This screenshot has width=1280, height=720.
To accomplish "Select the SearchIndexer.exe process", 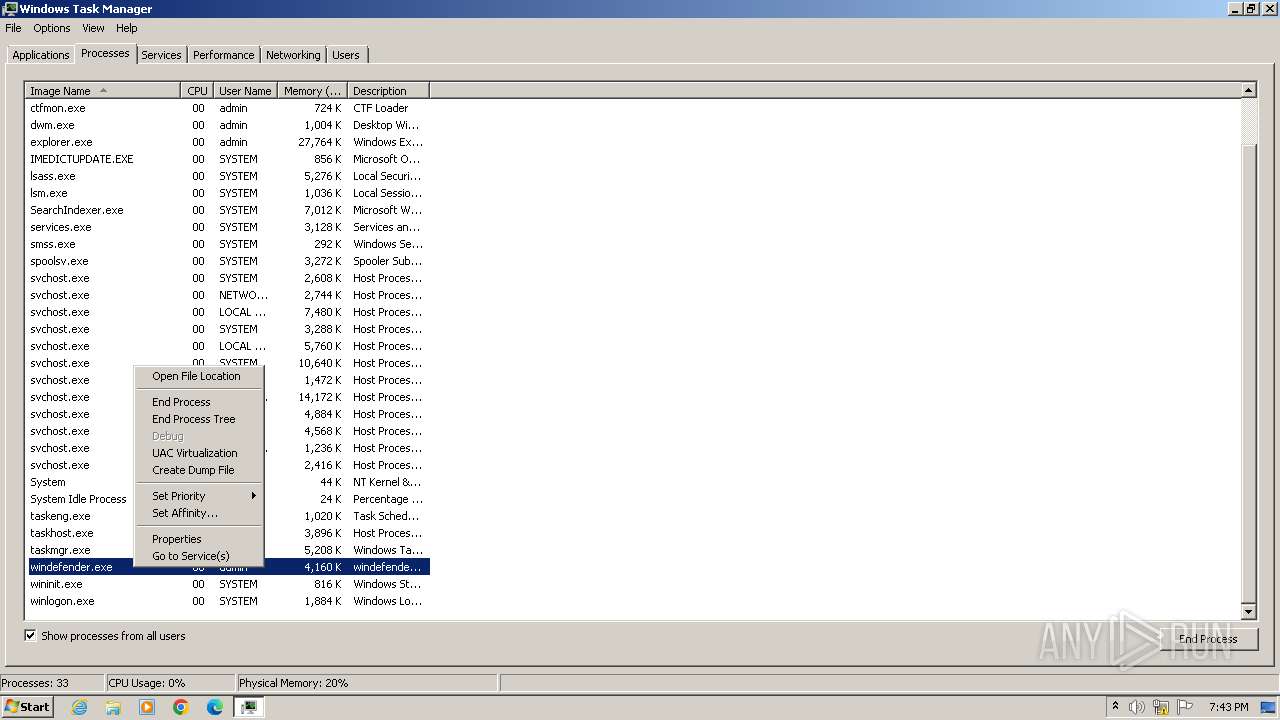I will coord(227,210).
